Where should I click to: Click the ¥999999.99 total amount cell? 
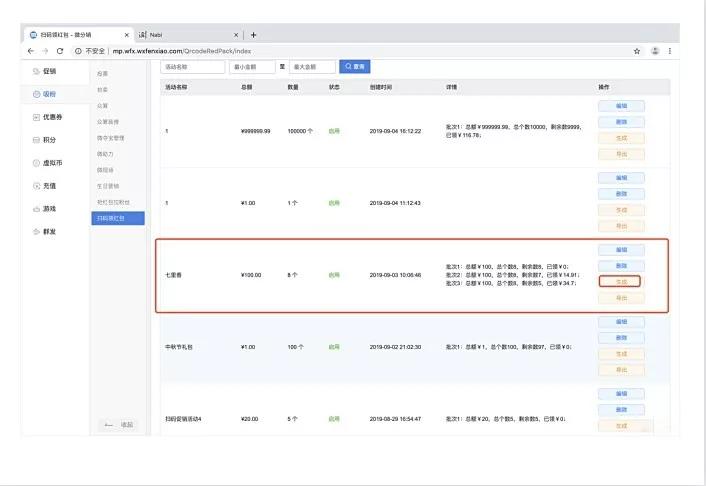[x=256, y=132]
